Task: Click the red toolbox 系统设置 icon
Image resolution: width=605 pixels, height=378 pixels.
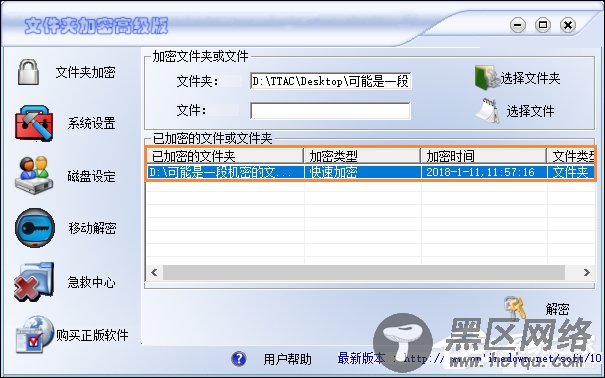Action: 34,123
